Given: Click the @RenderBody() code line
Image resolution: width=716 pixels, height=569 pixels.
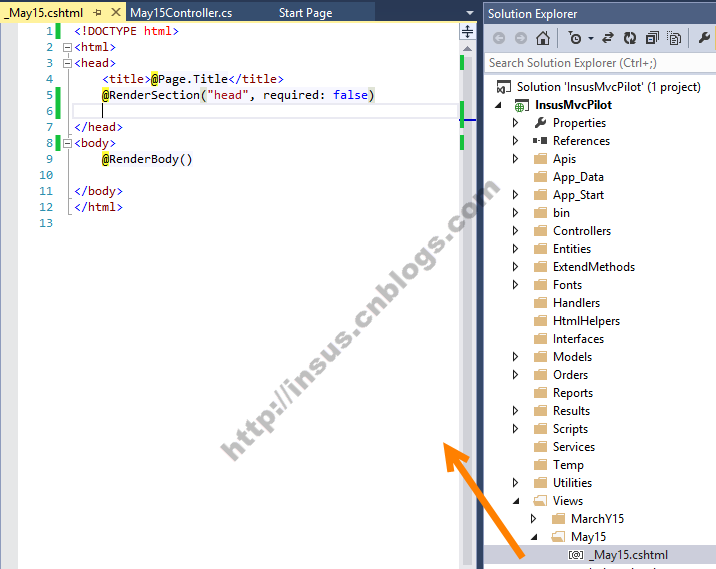Looking at the screenshot, I should (x=147, y=159).
